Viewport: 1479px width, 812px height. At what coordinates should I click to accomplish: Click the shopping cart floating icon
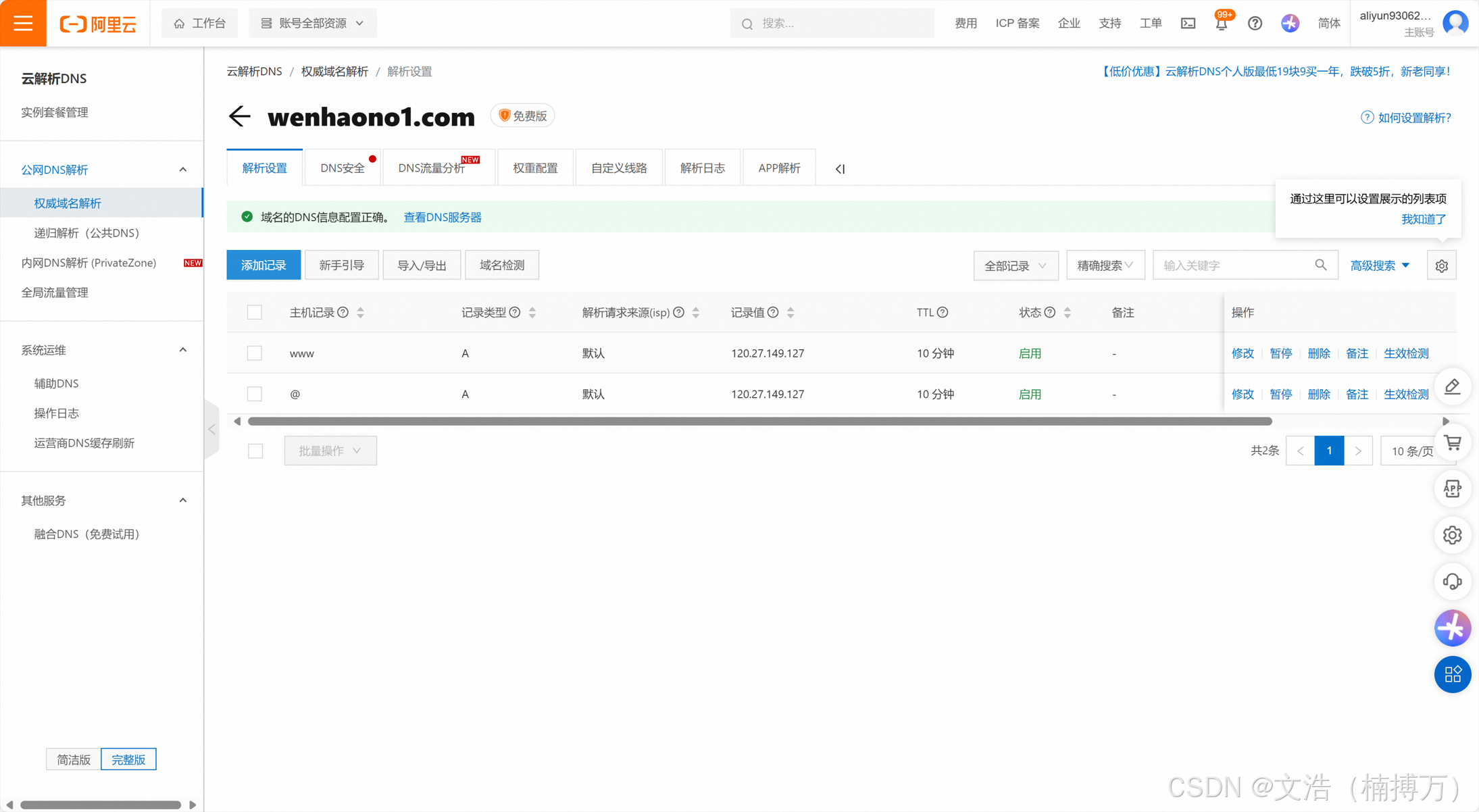click(x=1452, y=443)
